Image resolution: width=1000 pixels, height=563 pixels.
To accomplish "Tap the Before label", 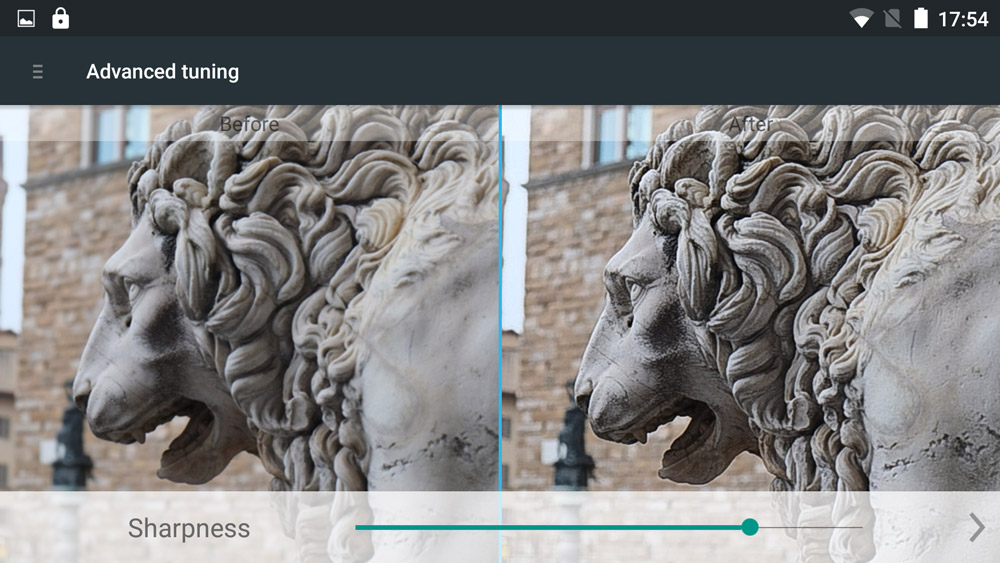I will coord(249,124).
